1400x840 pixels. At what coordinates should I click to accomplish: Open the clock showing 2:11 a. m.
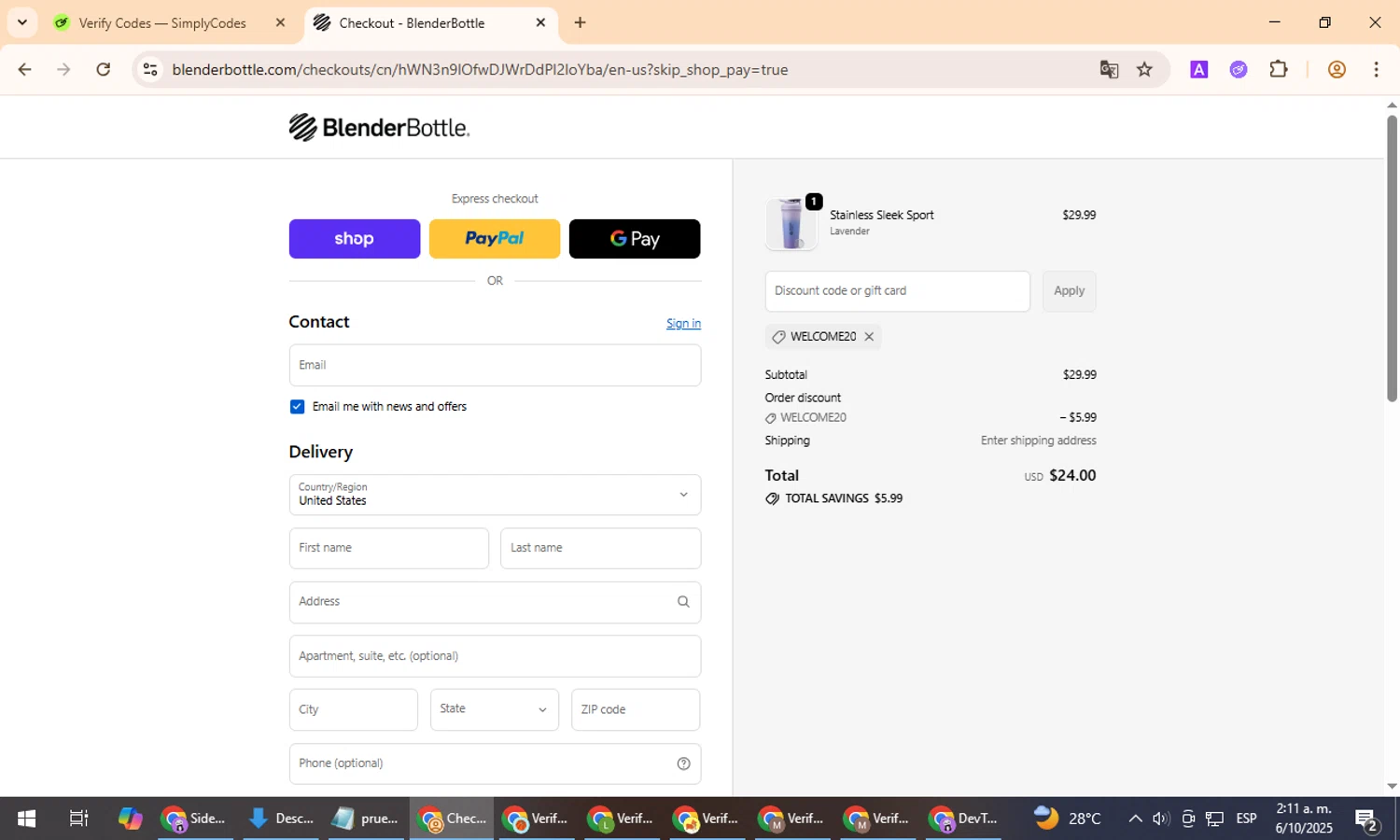click(1304, 819)
